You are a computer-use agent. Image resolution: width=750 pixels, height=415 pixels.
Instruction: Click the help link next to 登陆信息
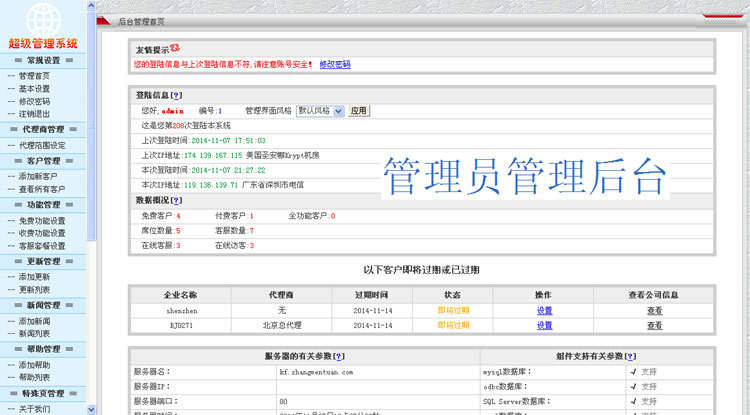tap(176, 95)
